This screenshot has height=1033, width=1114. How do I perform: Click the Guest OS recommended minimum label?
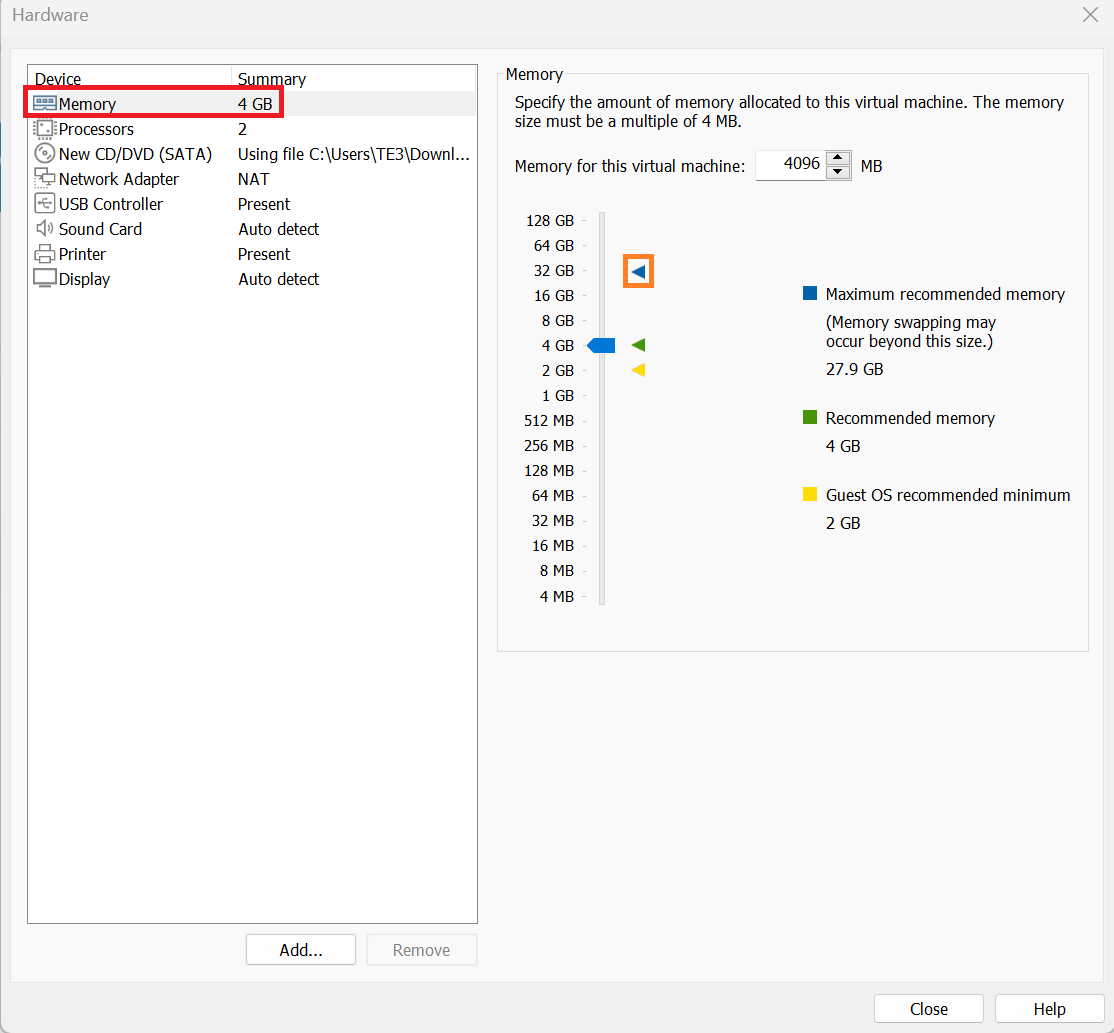click(948, 495)
